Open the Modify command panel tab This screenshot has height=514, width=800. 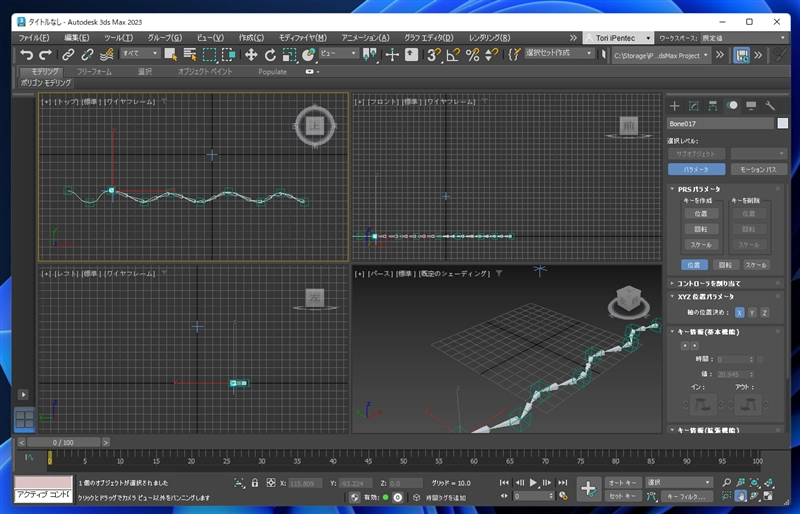(x=693, y=106)
